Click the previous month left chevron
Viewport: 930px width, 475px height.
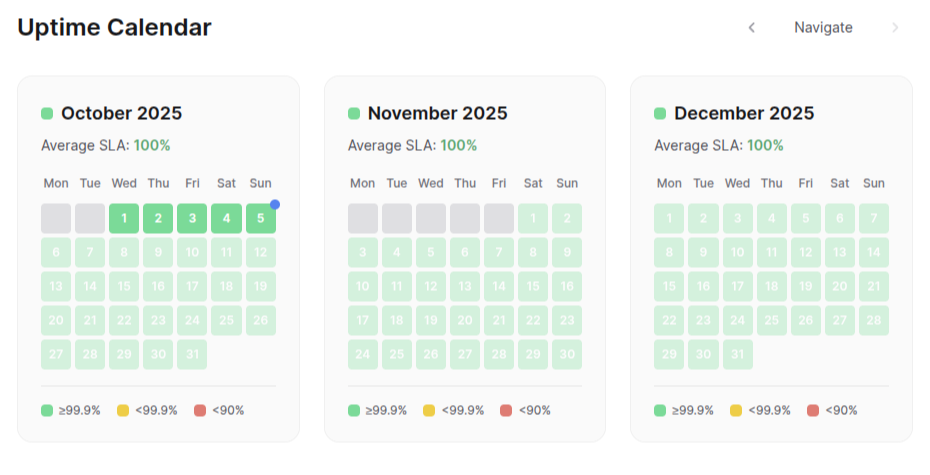[752, 27]
